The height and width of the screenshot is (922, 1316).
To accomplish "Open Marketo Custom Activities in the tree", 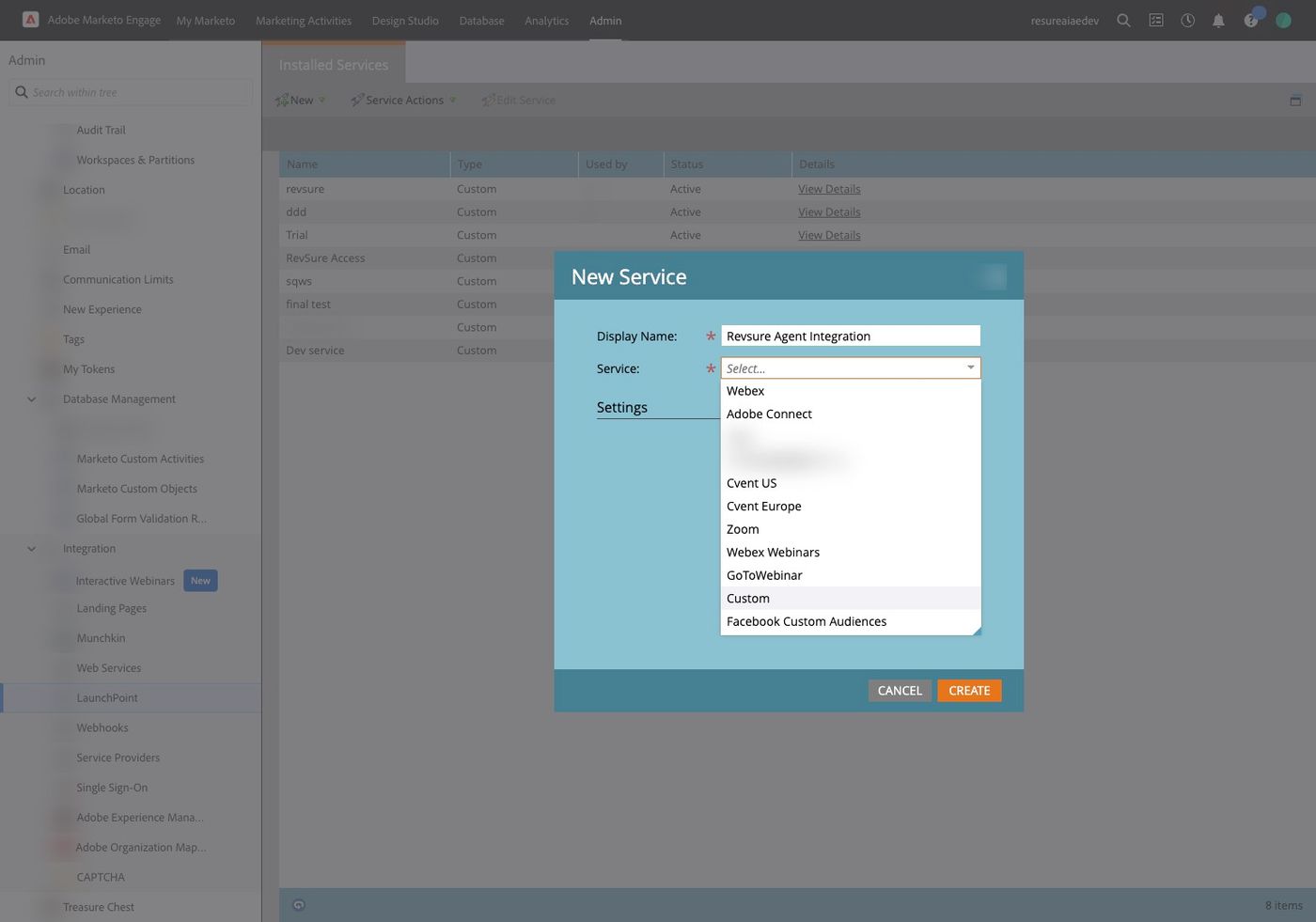I will 140,459.
